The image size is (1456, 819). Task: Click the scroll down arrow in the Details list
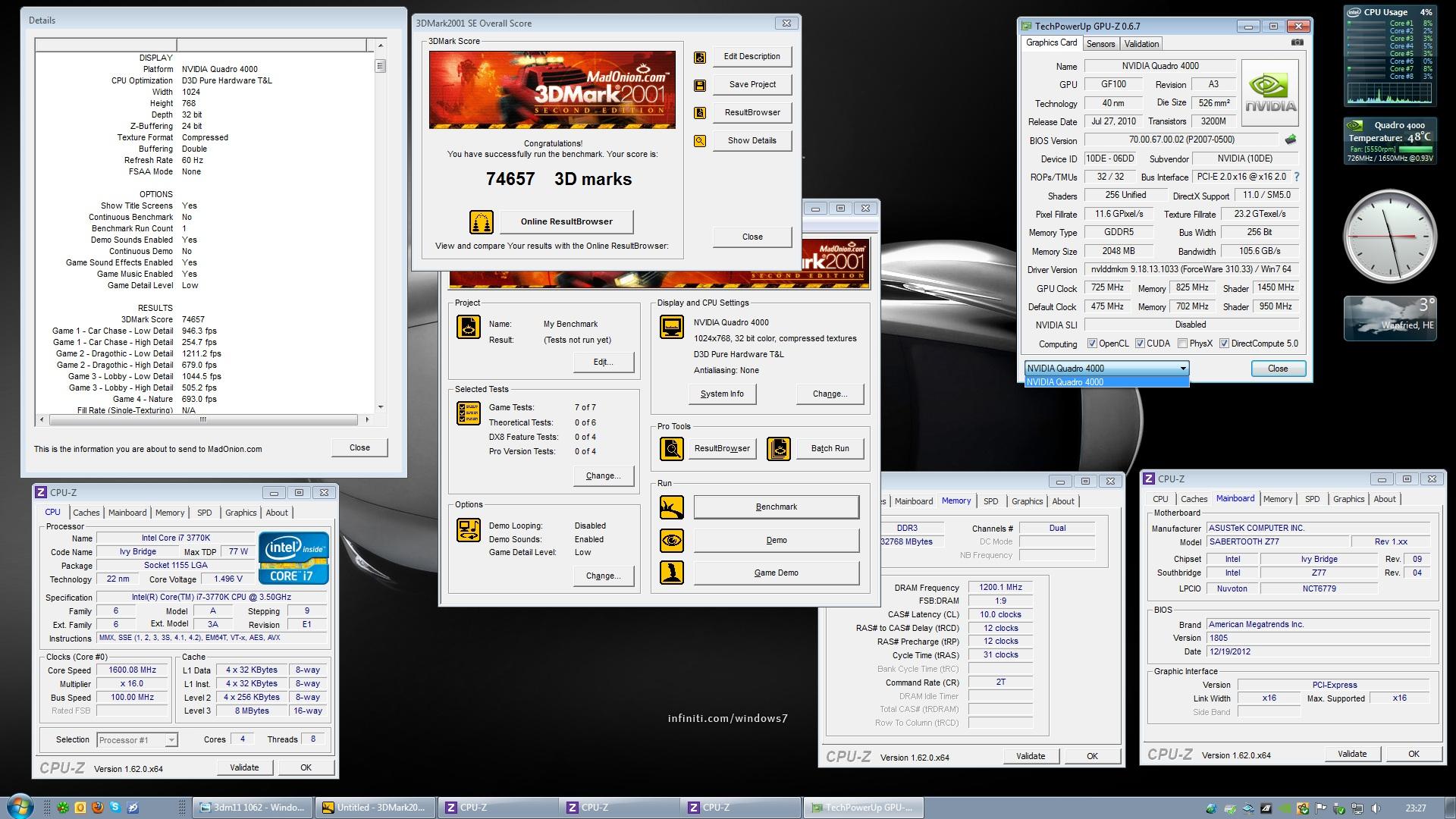pyautogui.click(x=381, y=407)
